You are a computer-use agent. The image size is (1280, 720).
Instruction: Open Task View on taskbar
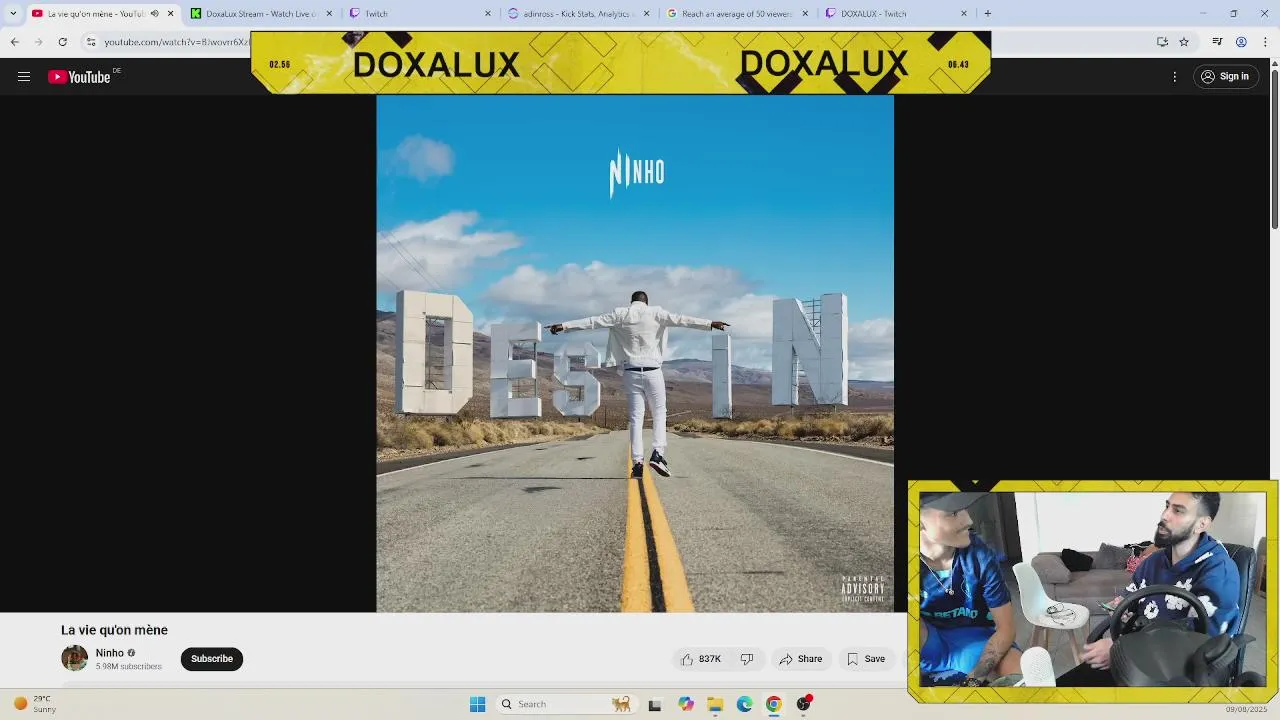[655, 704]
